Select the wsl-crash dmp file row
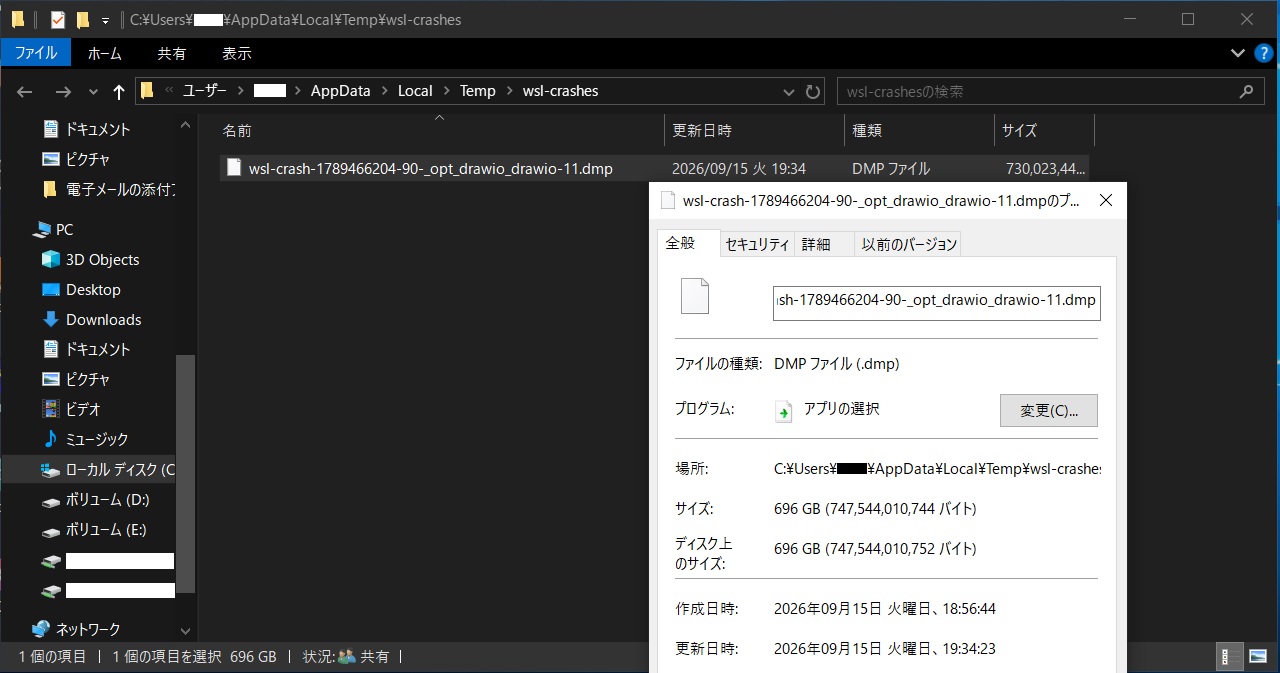Image resolution: width=1280 pixels, height=673 pixels. point(654,168)
